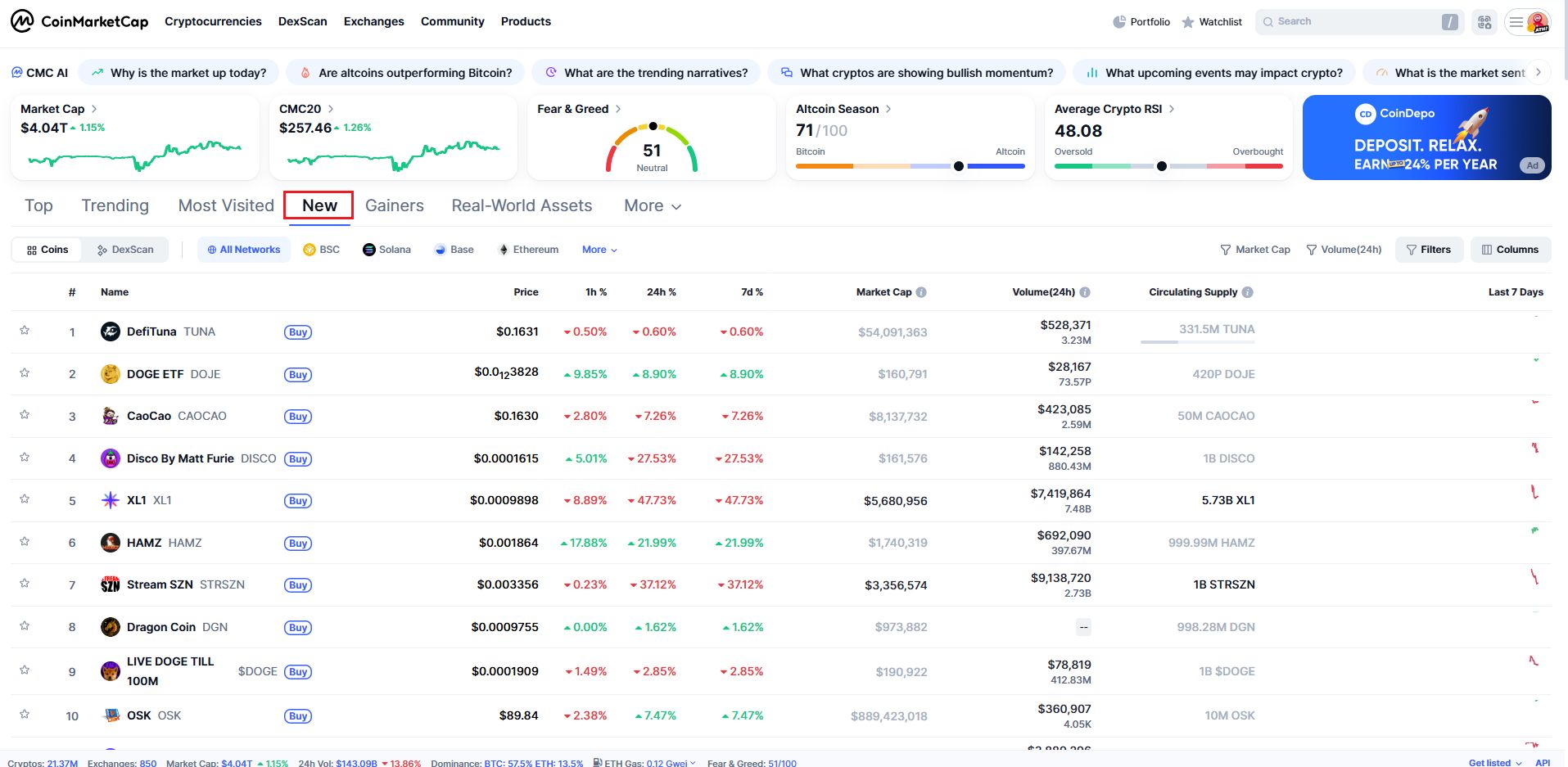Screen dimensions: 1568x767
Task: Click the Average Crypto RSI slider indicator
Action: (x=1161, y=166)
